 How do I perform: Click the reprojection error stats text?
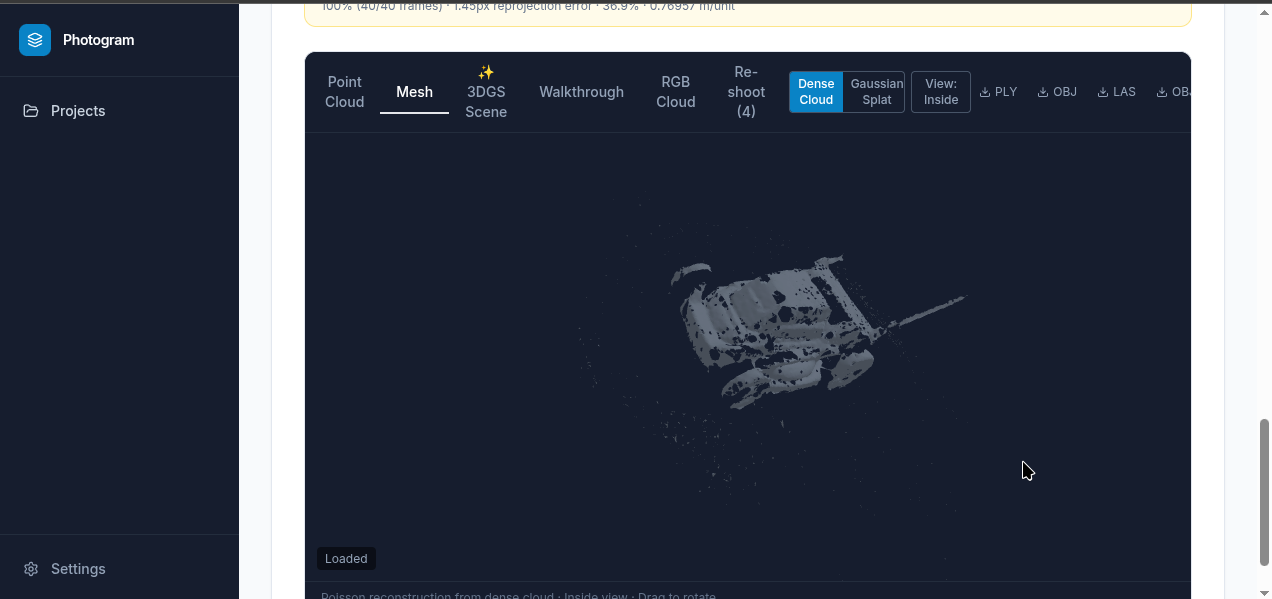pos(529,7)
